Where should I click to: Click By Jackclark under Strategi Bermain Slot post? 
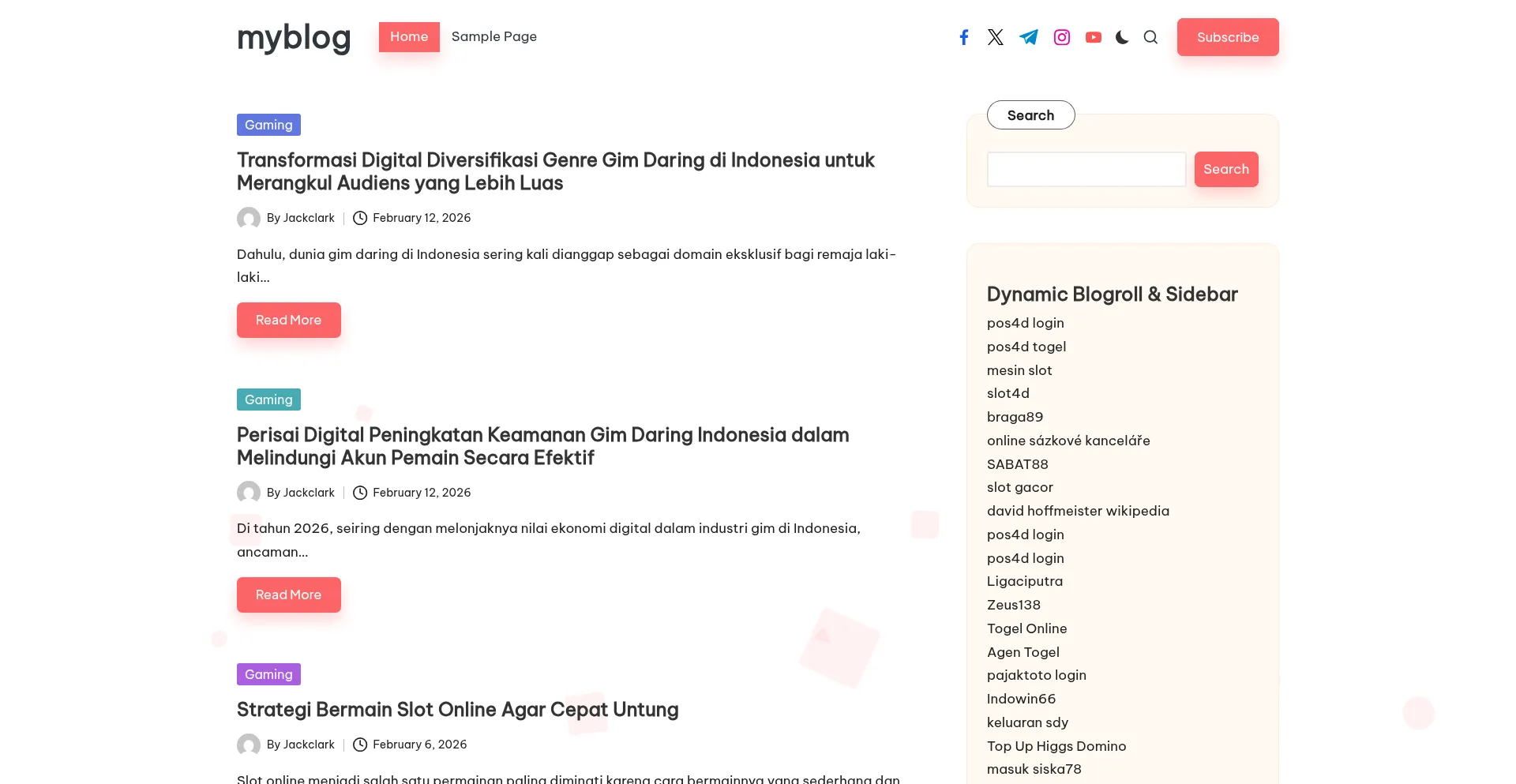301,745
